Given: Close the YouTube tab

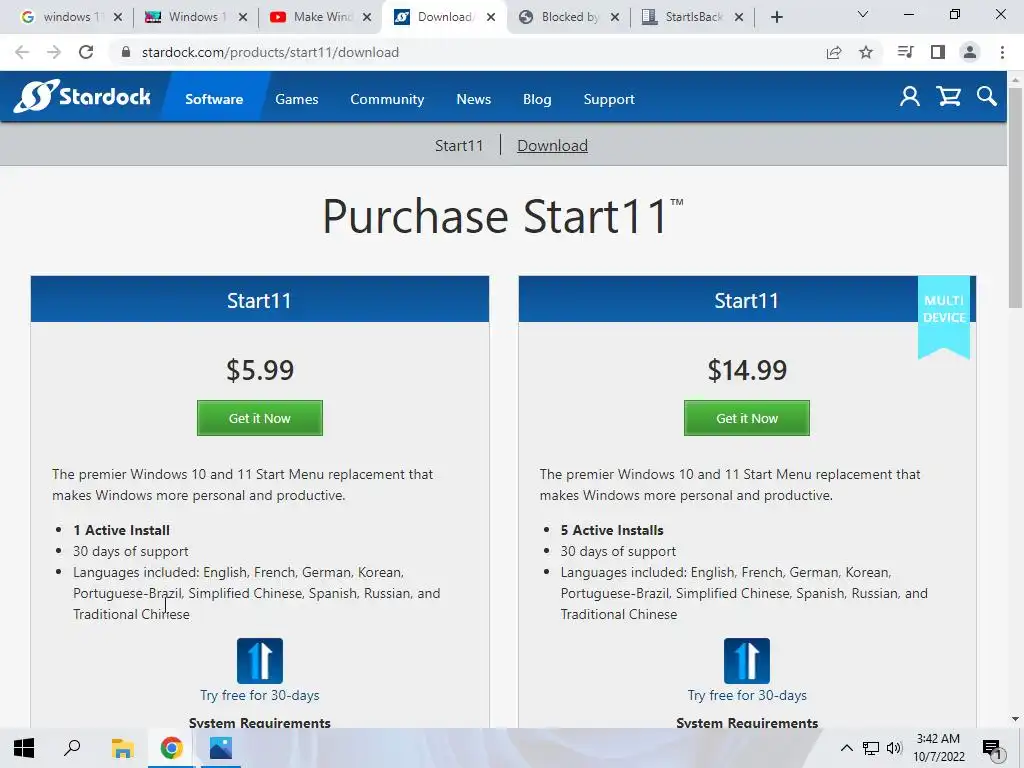Looking at the screenshot, I should 367,18.
